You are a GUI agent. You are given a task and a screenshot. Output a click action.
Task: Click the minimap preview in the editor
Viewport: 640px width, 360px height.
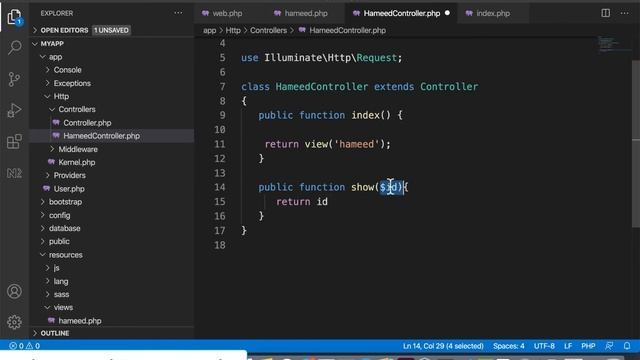[x=613, y=44]
